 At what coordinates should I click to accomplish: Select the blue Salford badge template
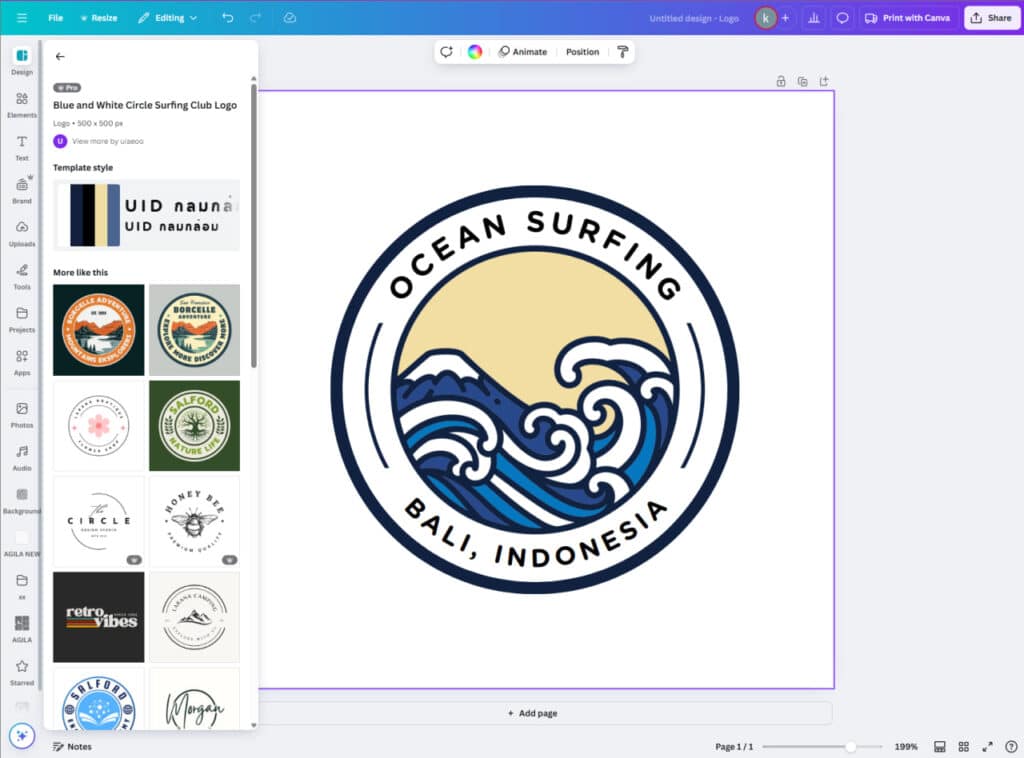click(99, 699)
